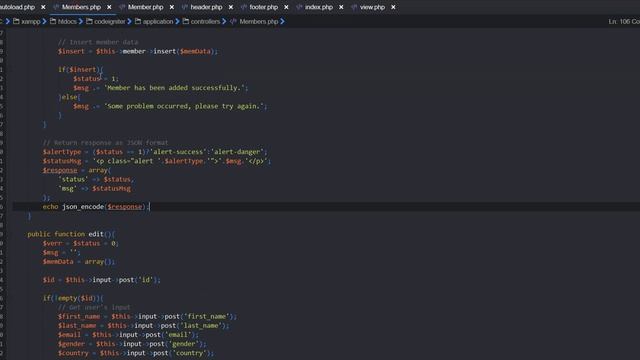640x360 pixels.
Task: Close the Member.php tab
Action: [x=172, y=7]
